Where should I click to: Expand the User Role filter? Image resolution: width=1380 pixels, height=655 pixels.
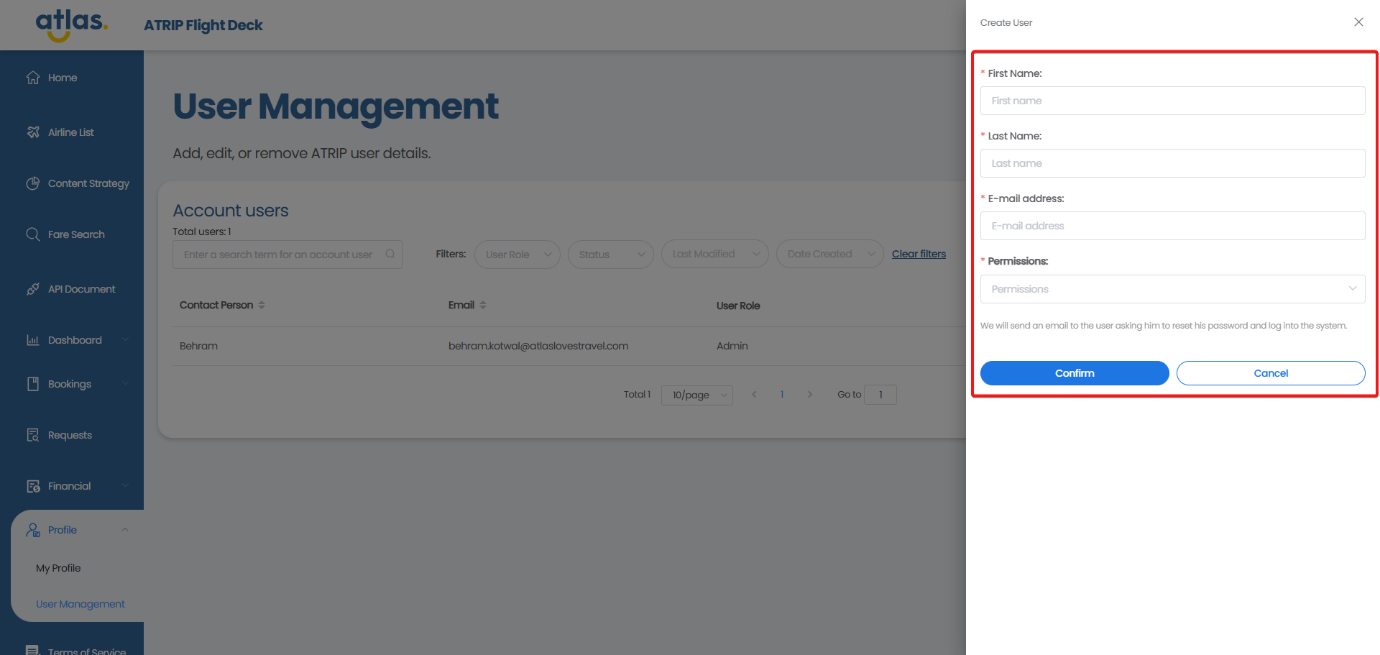517,254
